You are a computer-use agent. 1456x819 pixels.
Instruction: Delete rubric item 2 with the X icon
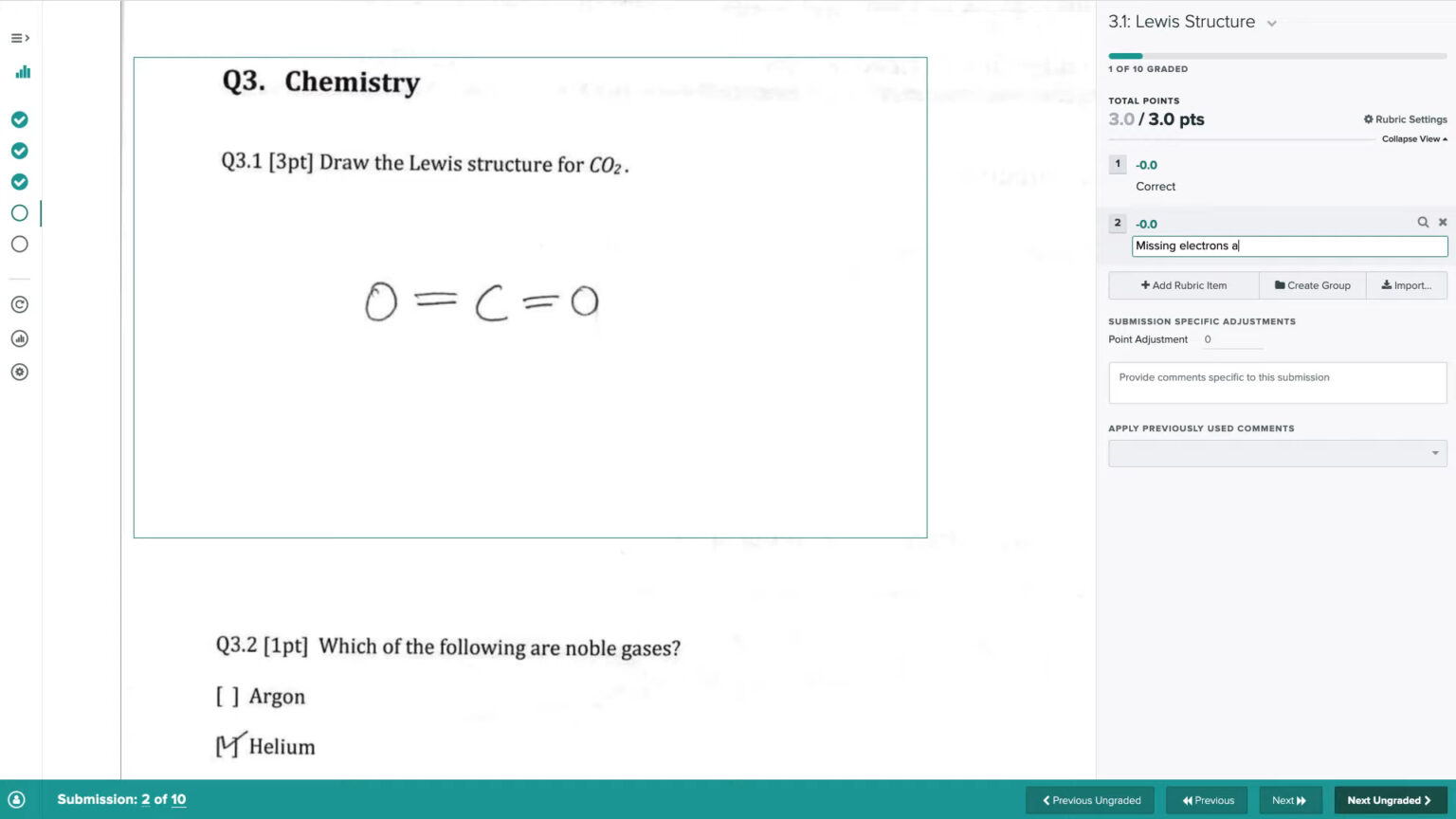click(x=1443, y=222)
